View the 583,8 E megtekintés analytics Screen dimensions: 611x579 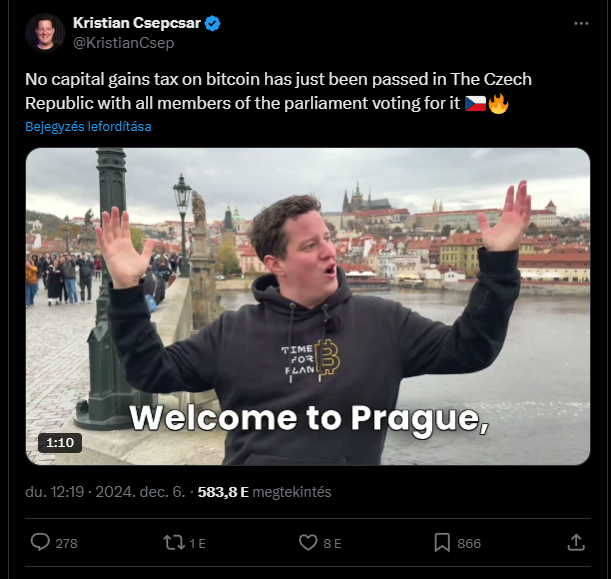click(264, 492)
